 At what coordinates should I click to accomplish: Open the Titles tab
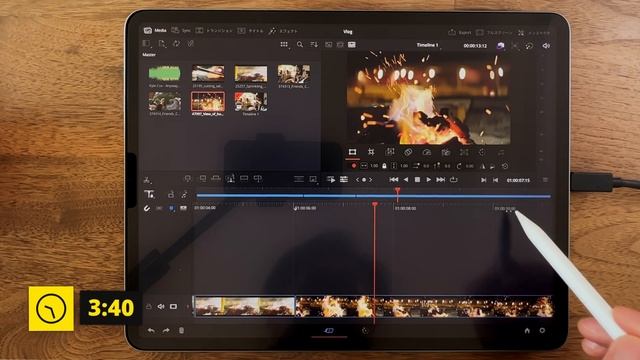(x=251, y=31)
